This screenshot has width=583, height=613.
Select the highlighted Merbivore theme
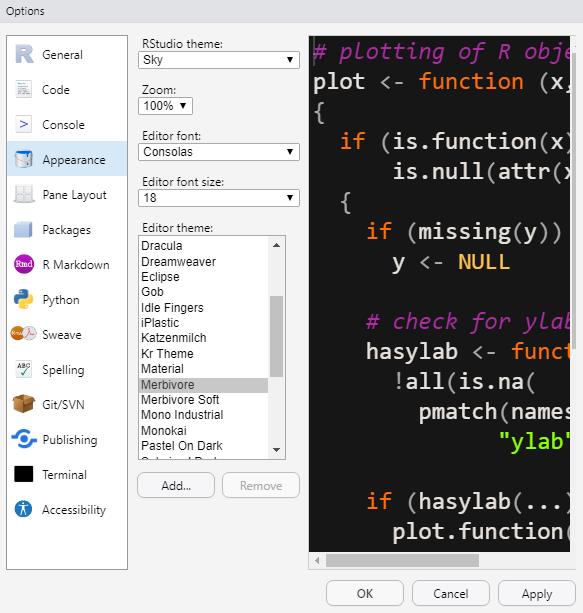203,385
